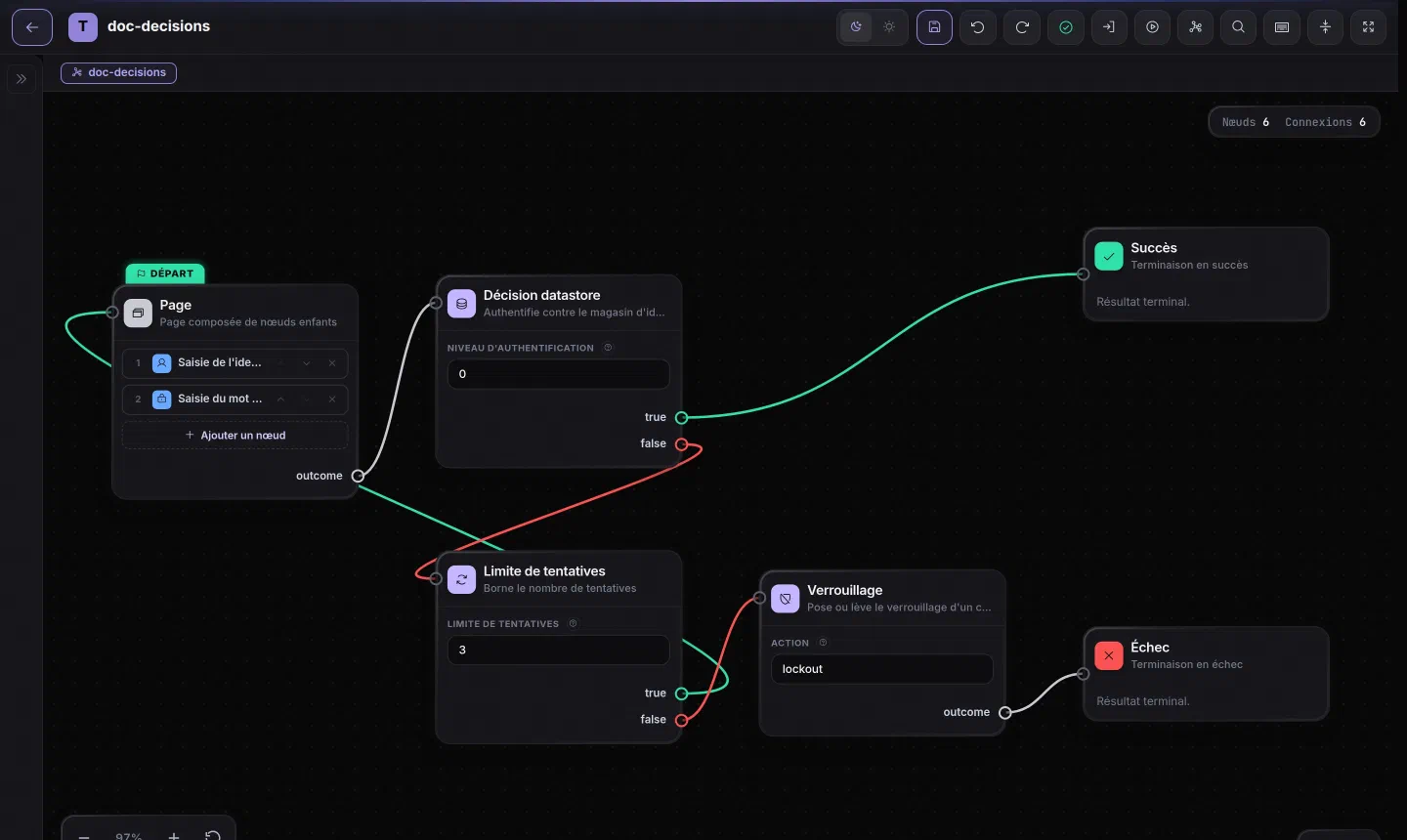This screenshot has height=840, width=1407.
Task: Click the doc-decisions title text
Action: point(159,26)
